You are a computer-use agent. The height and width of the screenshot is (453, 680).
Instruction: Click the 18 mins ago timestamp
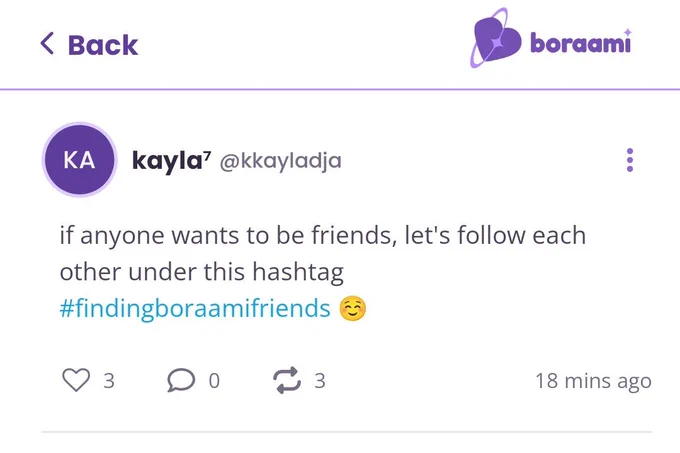click(593, 381)
